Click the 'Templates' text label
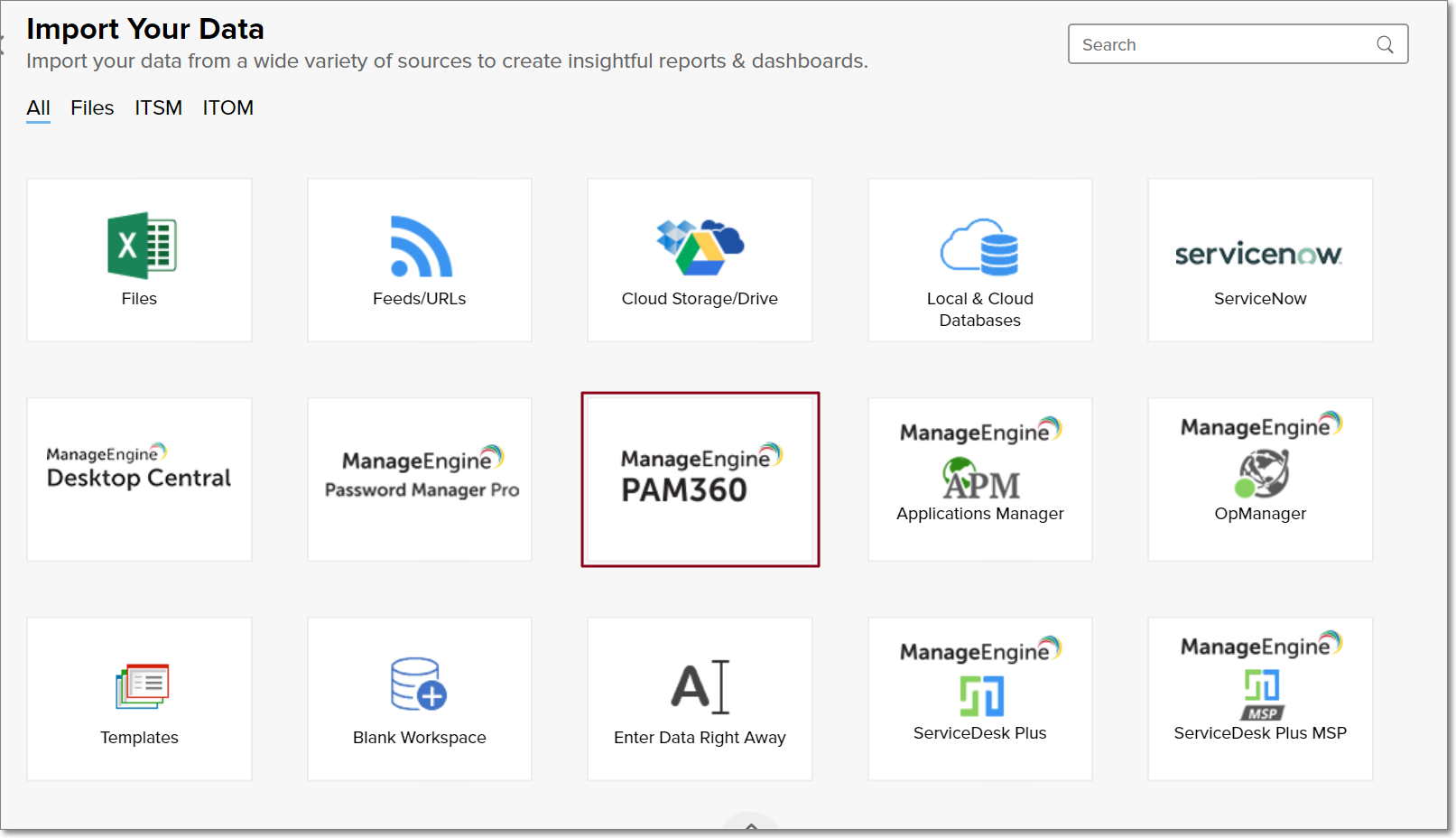The width and height of the screenshot is (1456, 838). [x=139, y=738]
